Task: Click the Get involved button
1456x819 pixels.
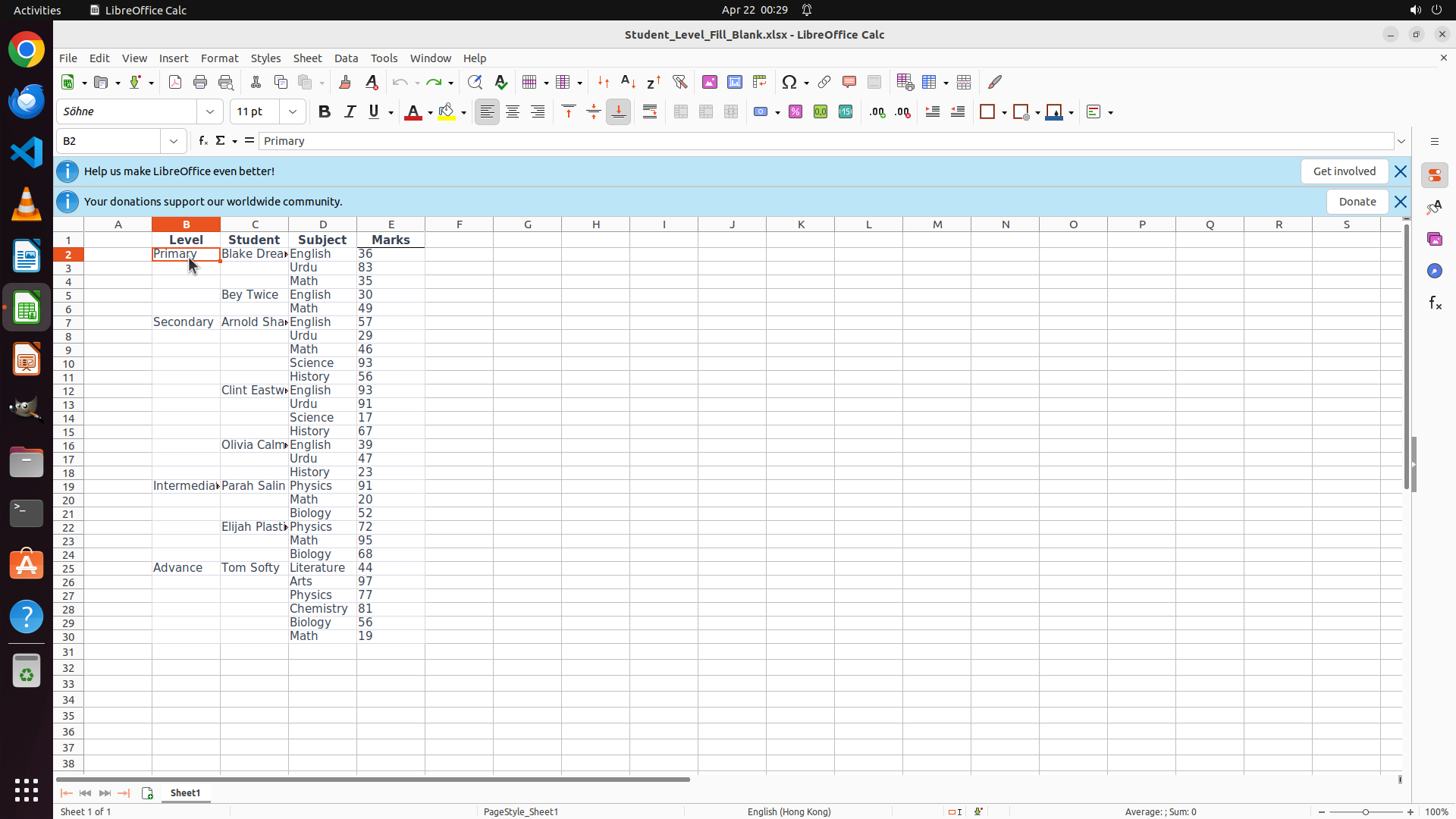Action: (1344, 171)
